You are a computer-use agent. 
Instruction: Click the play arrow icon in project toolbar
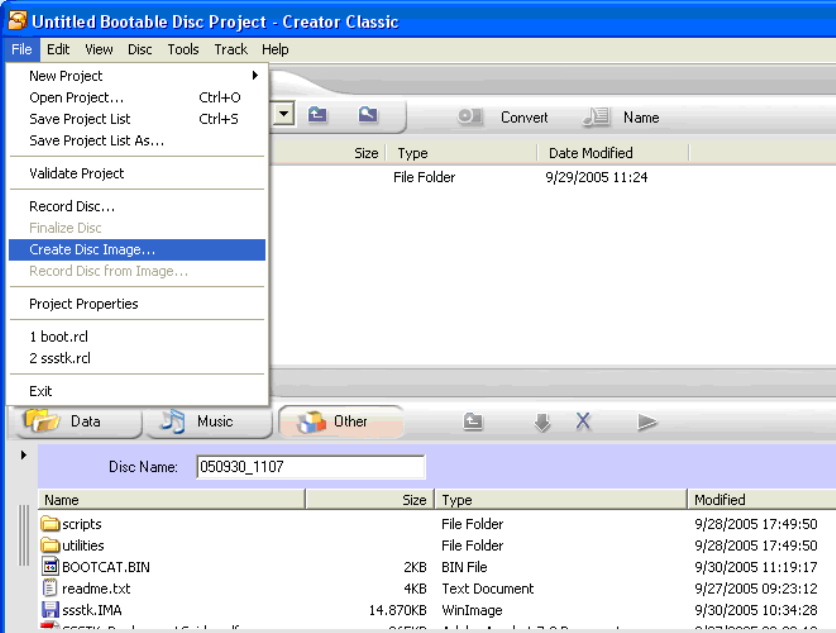click(647, 422)
